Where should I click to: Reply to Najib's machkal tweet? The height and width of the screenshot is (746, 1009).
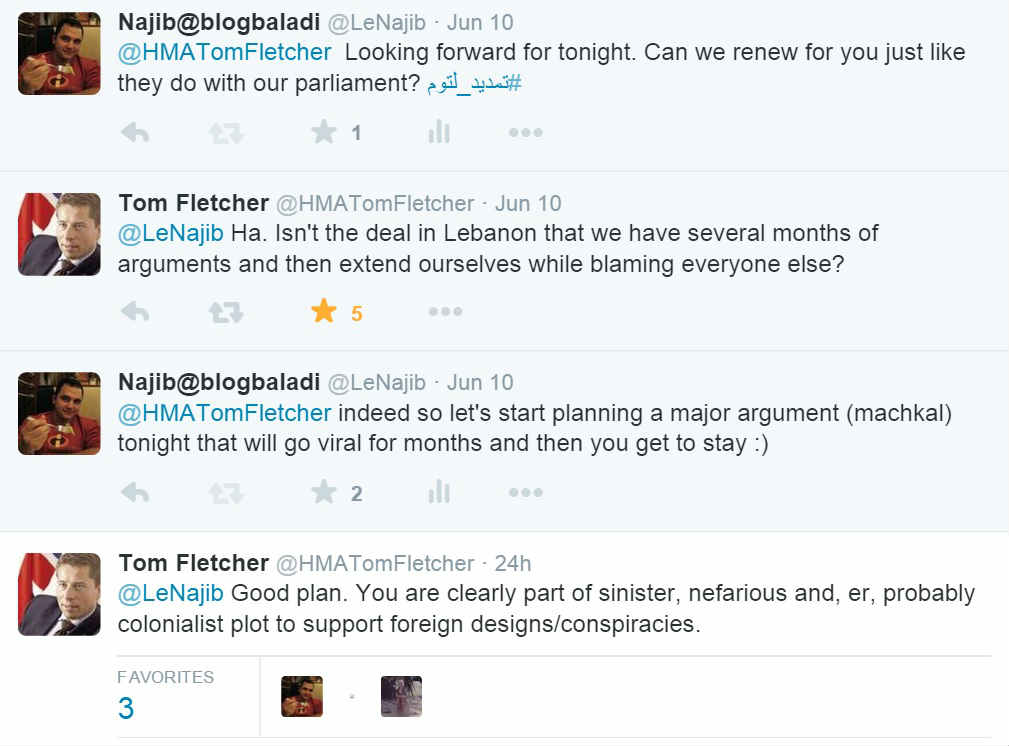[135, 493]
